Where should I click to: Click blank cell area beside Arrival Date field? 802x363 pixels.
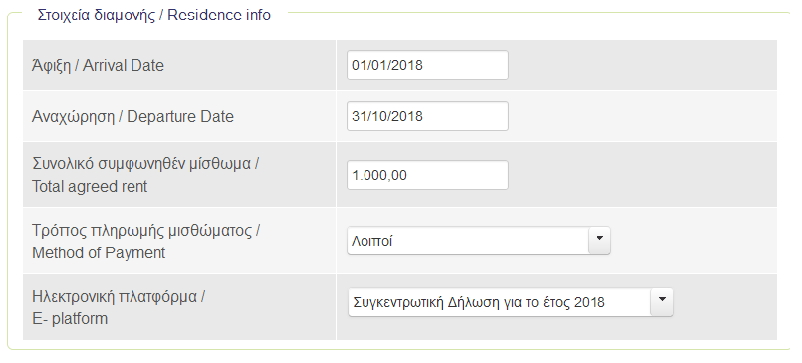[x=642, y=65]
